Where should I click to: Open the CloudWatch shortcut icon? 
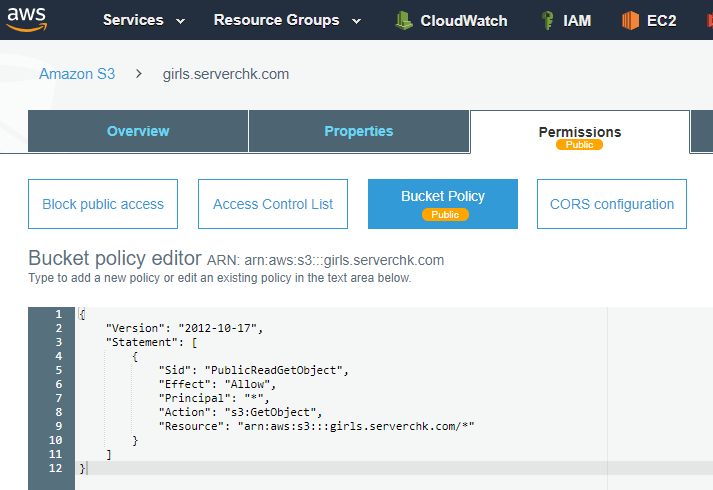pos(403,20)
